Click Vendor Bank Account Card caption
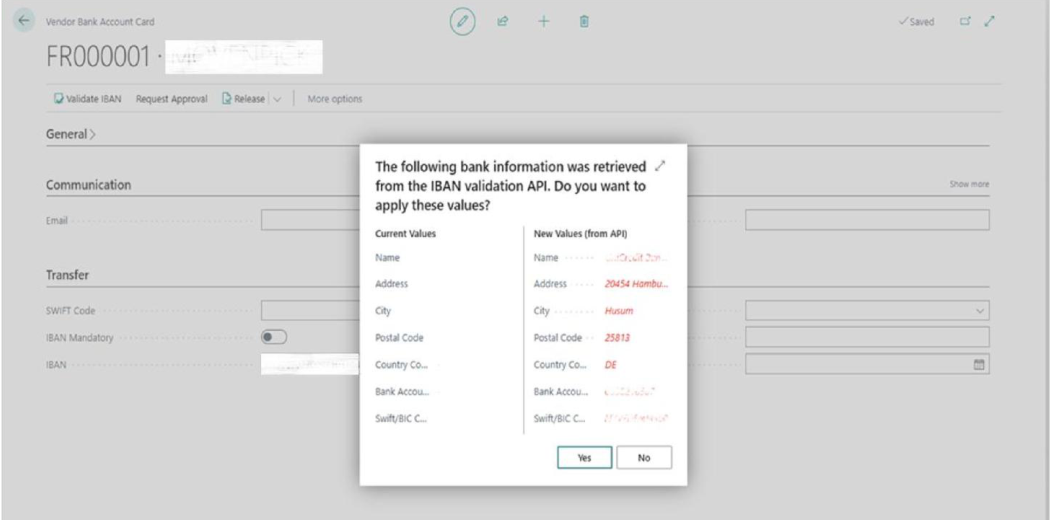Screen dimensions: 1050x520 100,21
